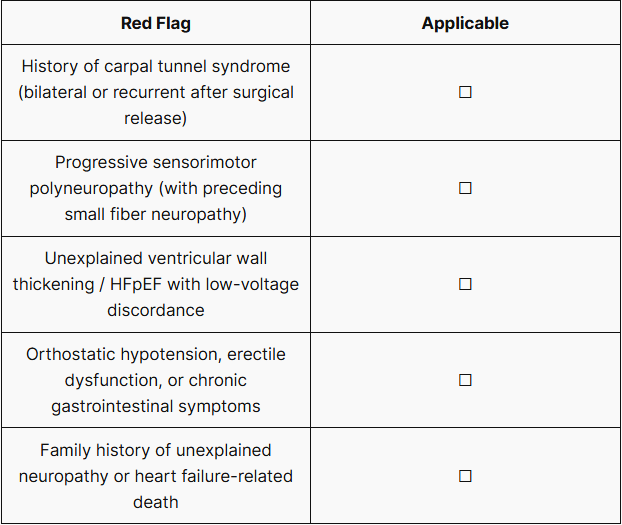The image size is (622, 525).
Task: Check the orthostatic hypotension row checkbox
Action: (465, 380)
